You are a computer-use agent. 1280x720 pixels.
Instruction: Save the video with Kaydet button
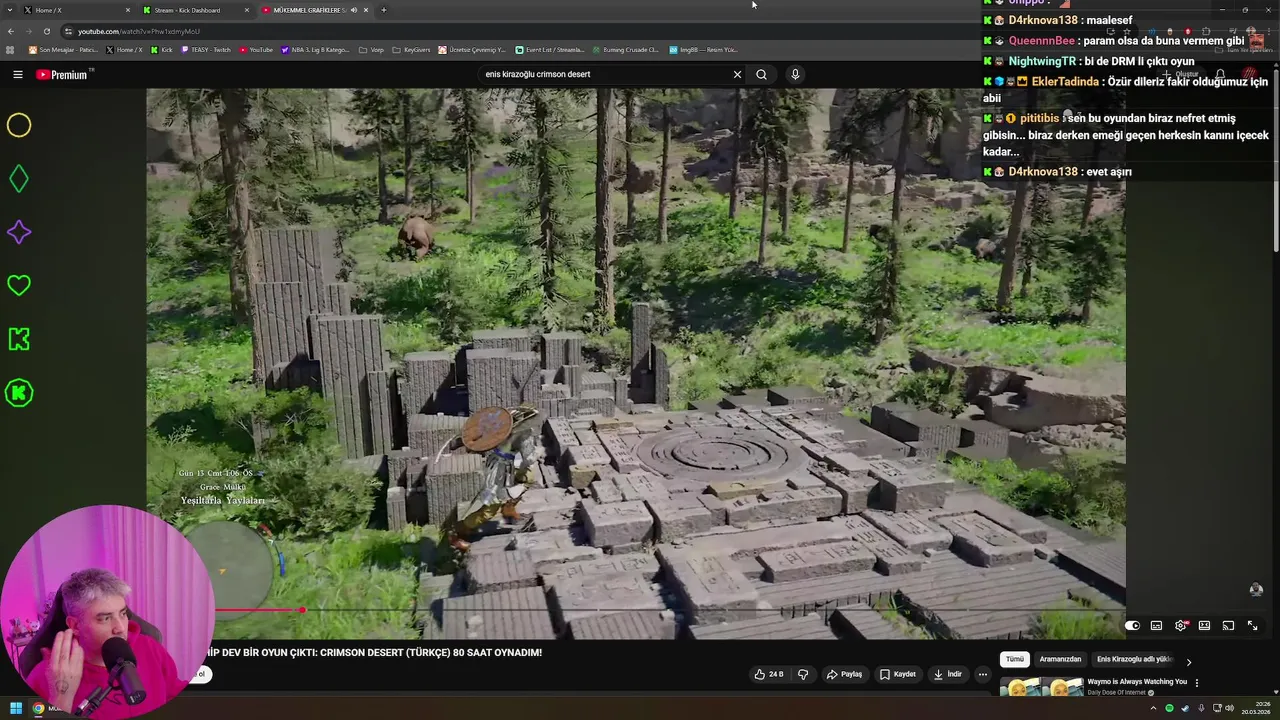click(898, 674)
